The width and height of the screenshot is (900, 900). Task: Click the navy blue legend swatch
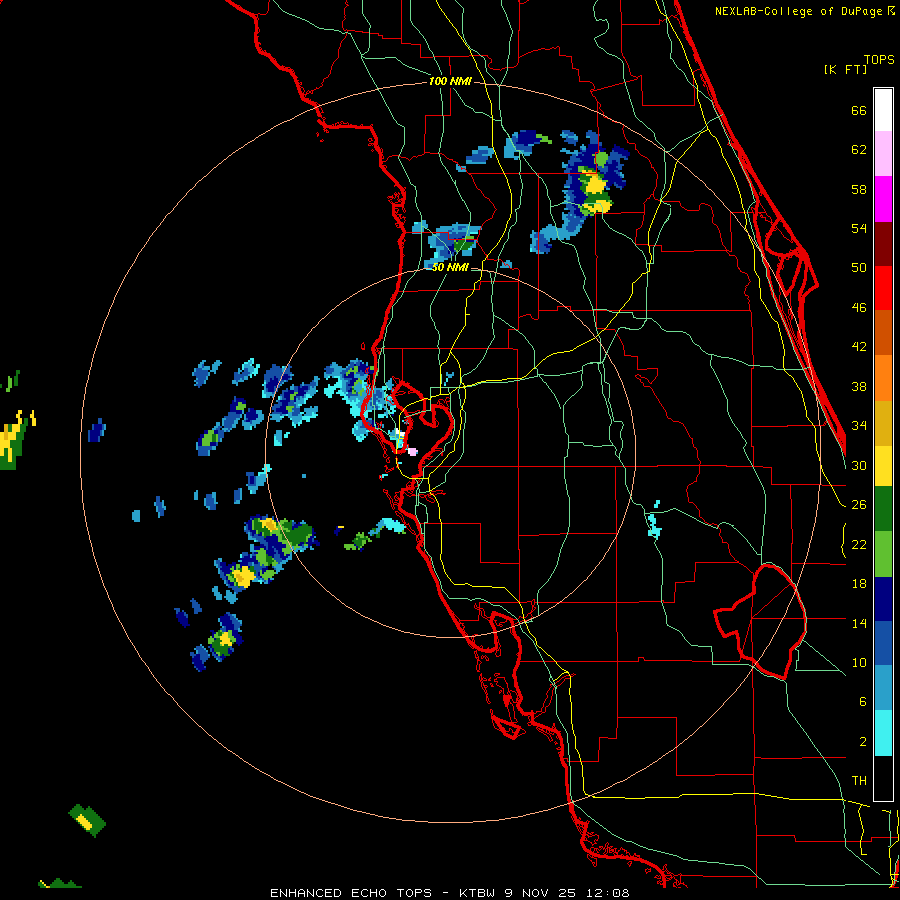pos(883,599)
